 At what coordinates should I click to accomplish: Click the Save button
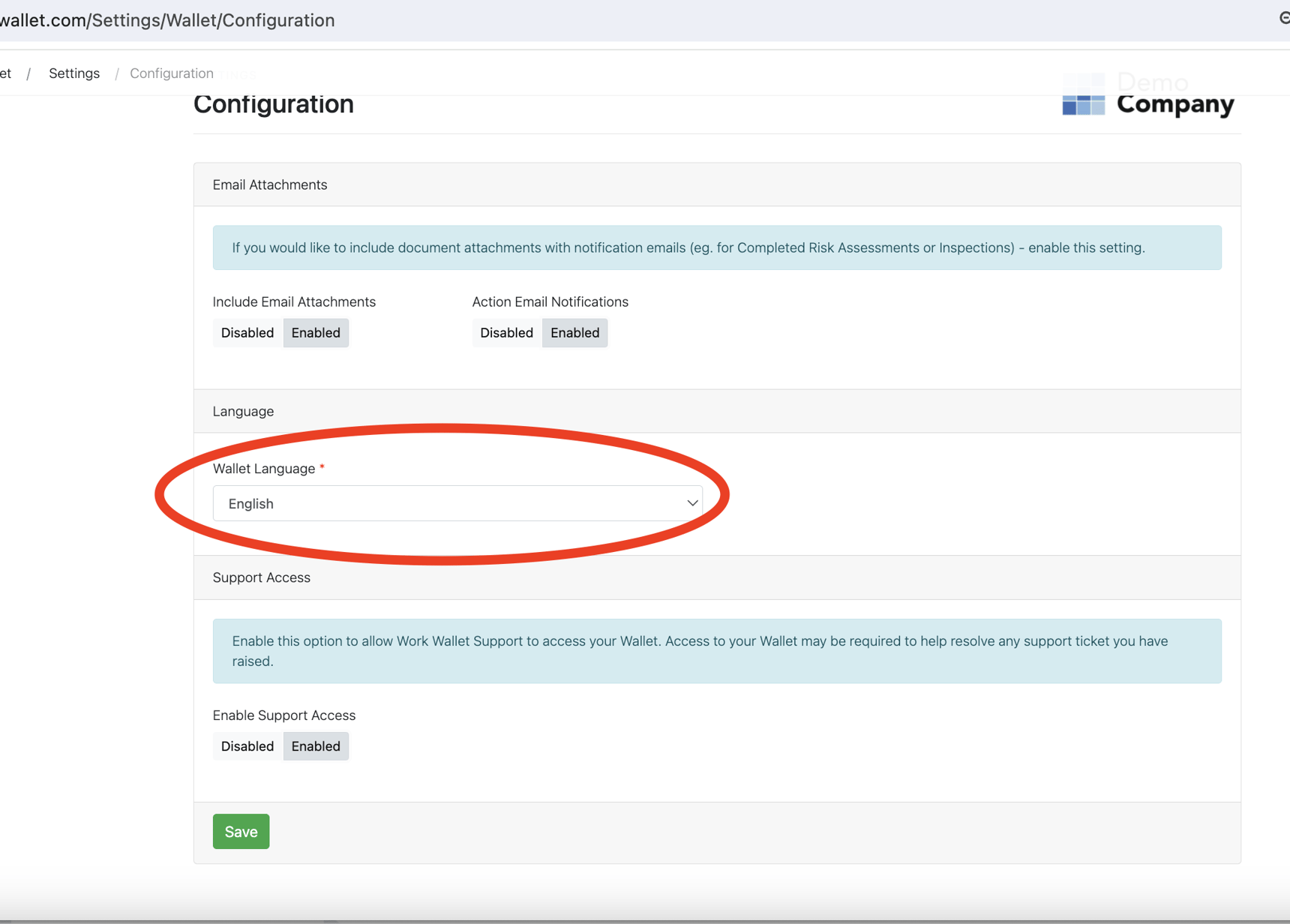pyautogui.click(x=241, y=832)
